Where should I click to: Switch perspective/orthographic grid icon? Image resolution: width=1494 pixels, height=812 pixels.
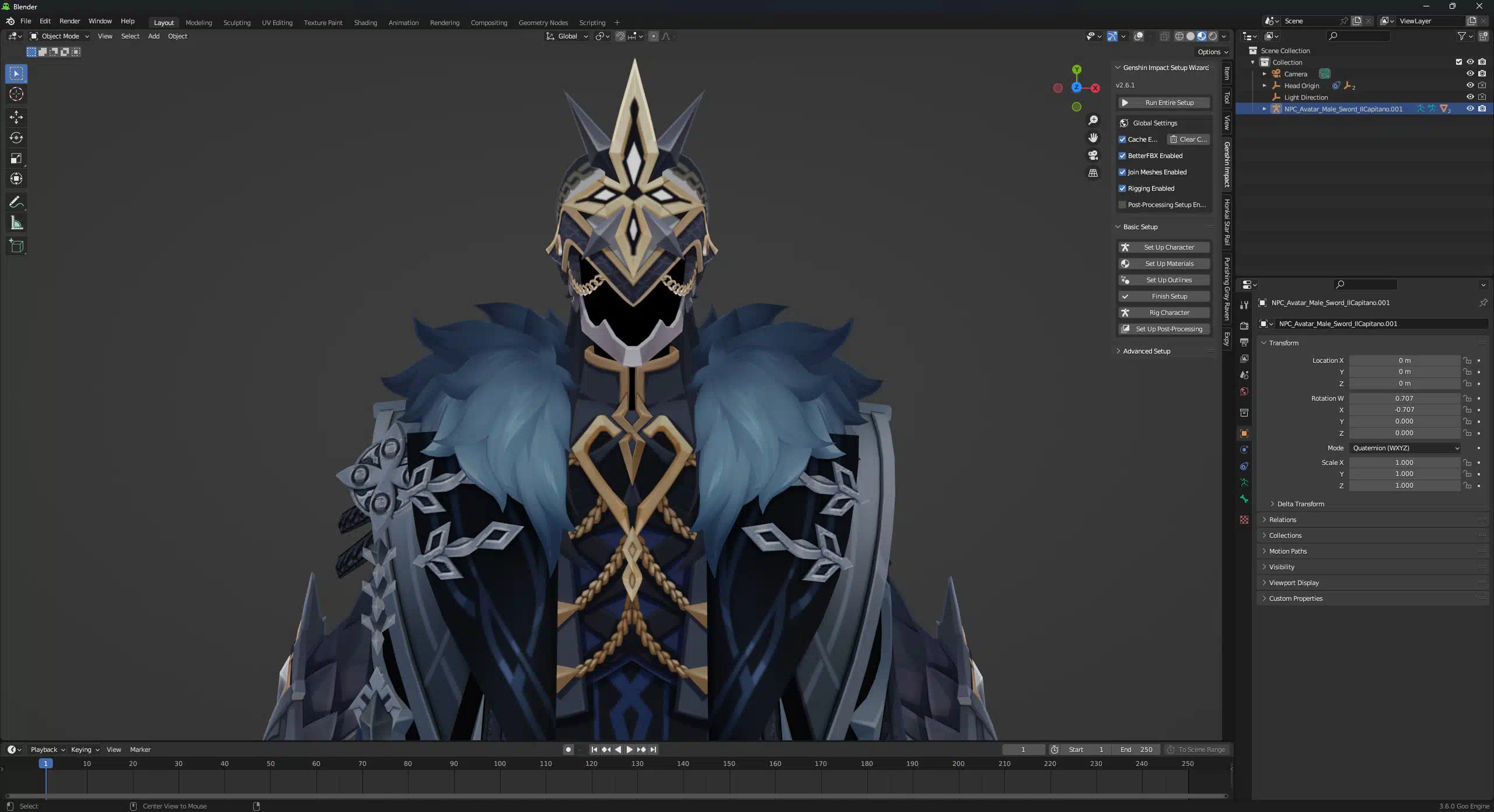[x=1093, y=173]
